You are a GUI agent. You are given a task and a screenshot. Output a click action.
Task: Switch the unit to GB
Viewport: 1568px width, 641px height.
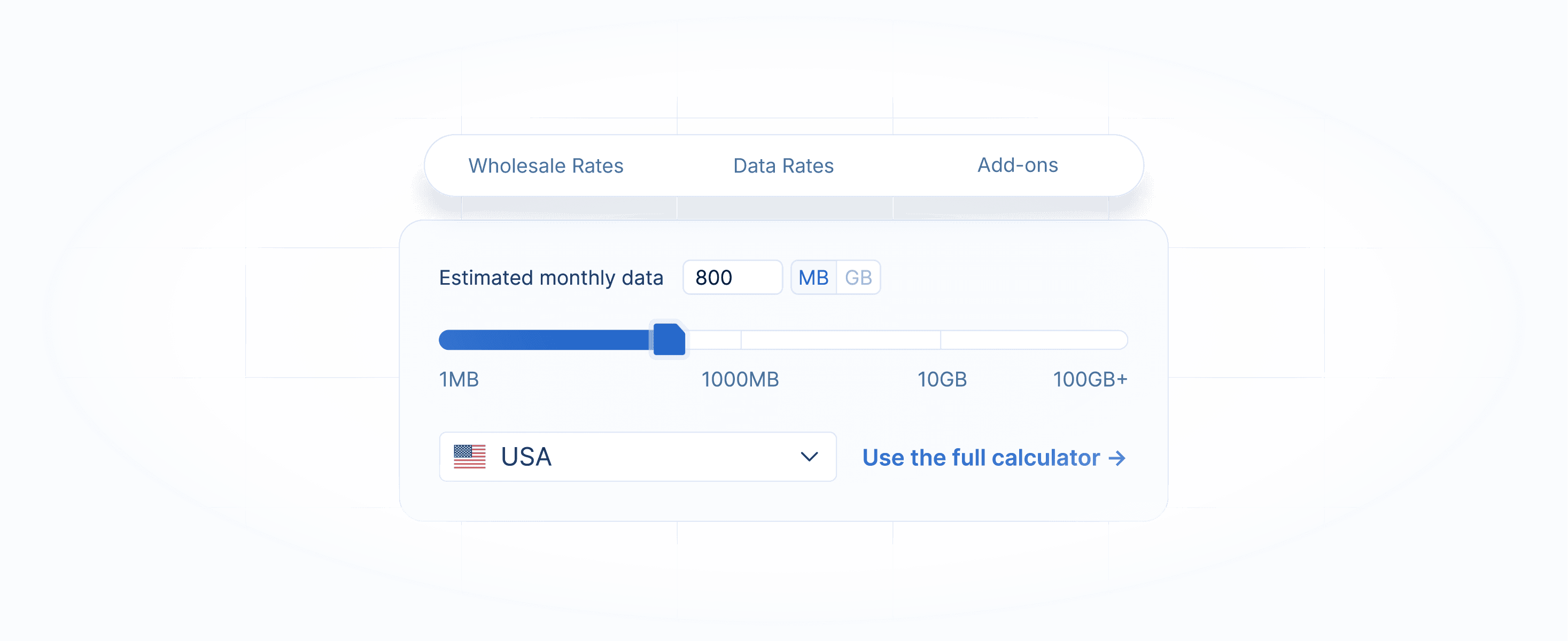click(858, 277)
